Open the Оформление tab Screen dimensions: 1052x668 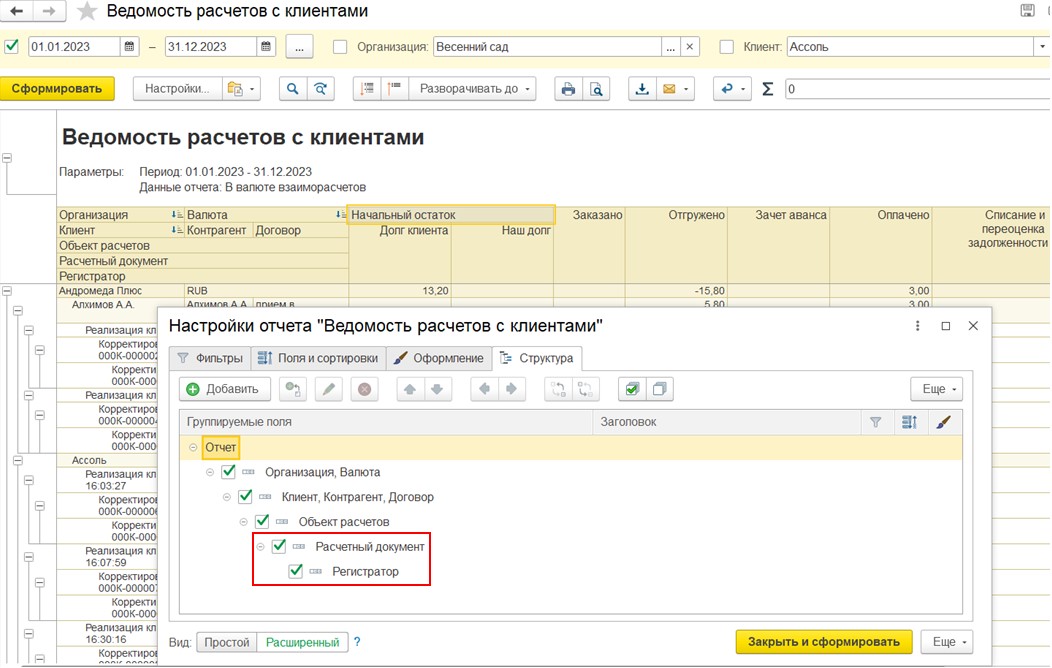438,358
